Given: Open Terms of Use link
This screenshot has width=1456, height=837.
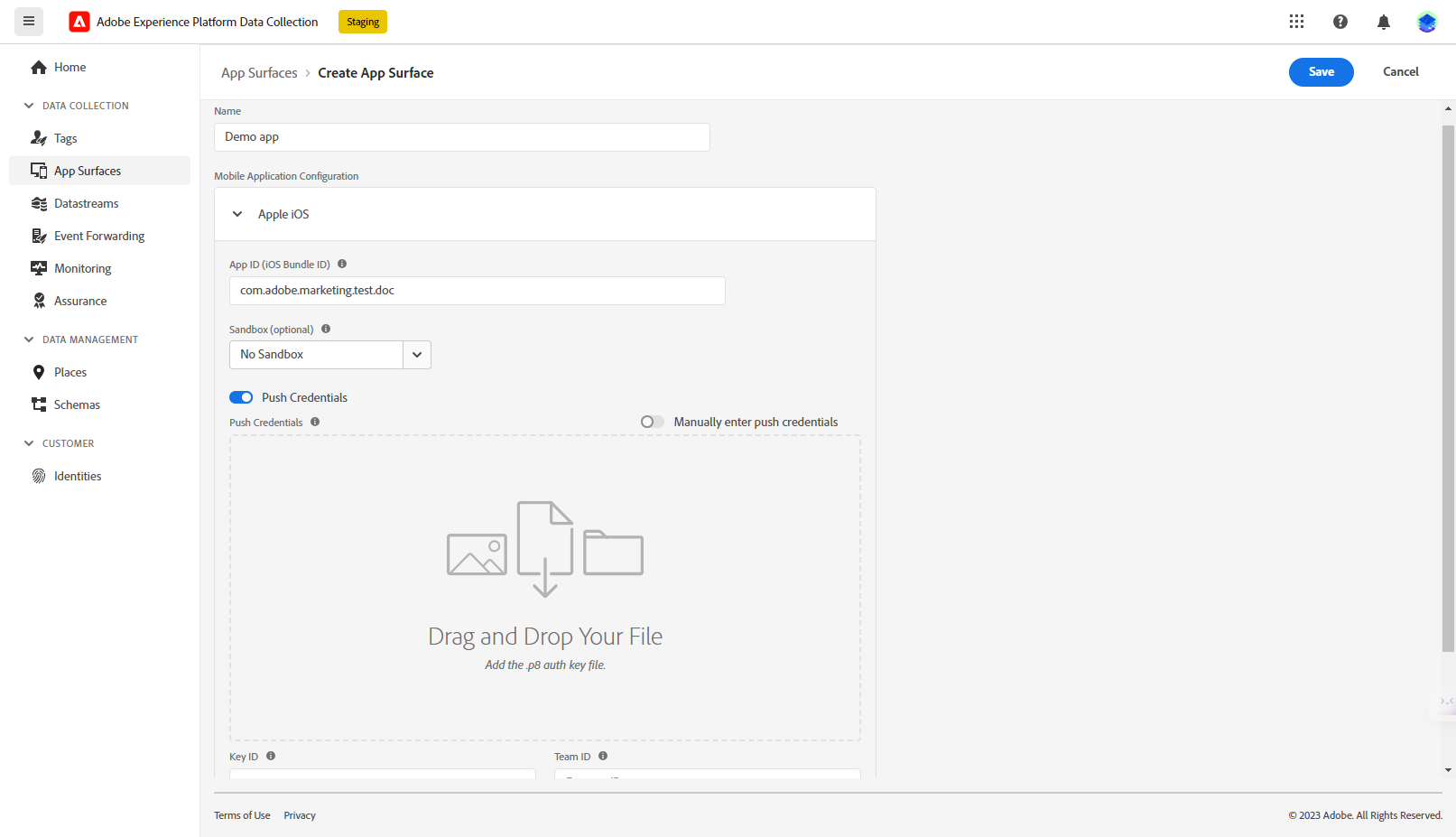Looking at the screenshot, I should (x=242, y=815).
